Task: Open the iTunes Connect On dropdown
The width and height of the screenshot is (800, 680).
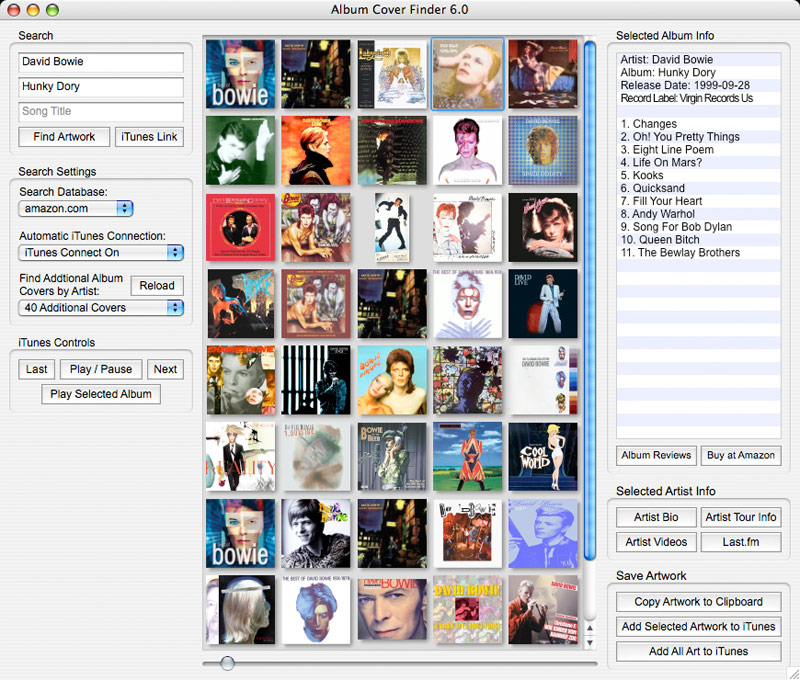Action: tap(101, 253)
